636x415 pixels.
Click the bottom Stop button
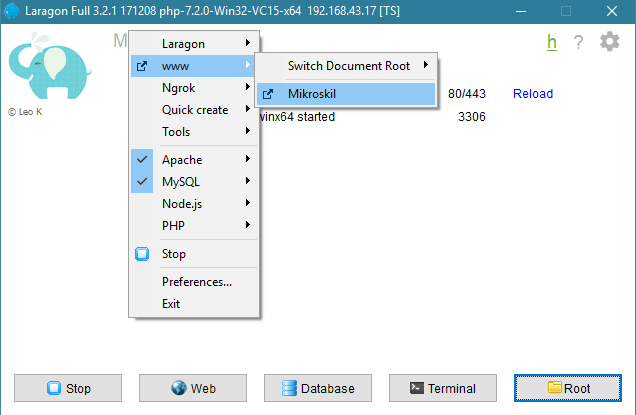(x=68, y=388)
